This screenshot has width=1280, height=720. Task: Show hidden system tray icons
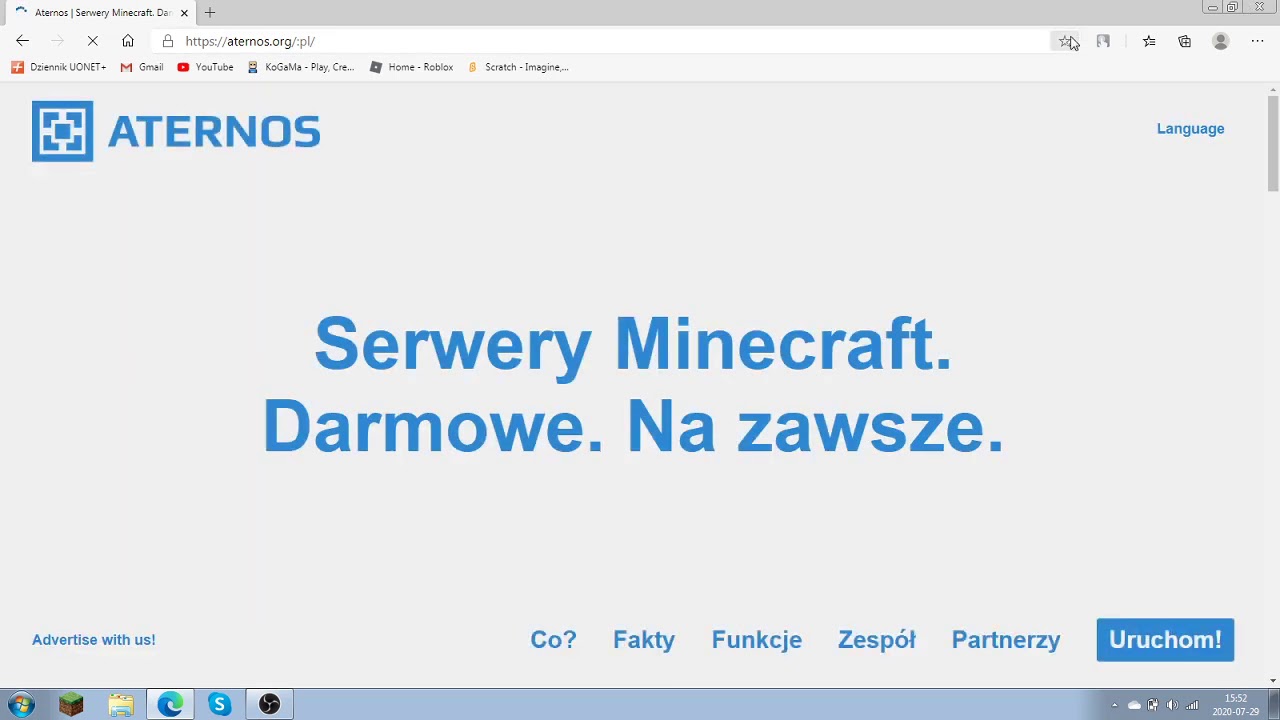coord(1115,705)
